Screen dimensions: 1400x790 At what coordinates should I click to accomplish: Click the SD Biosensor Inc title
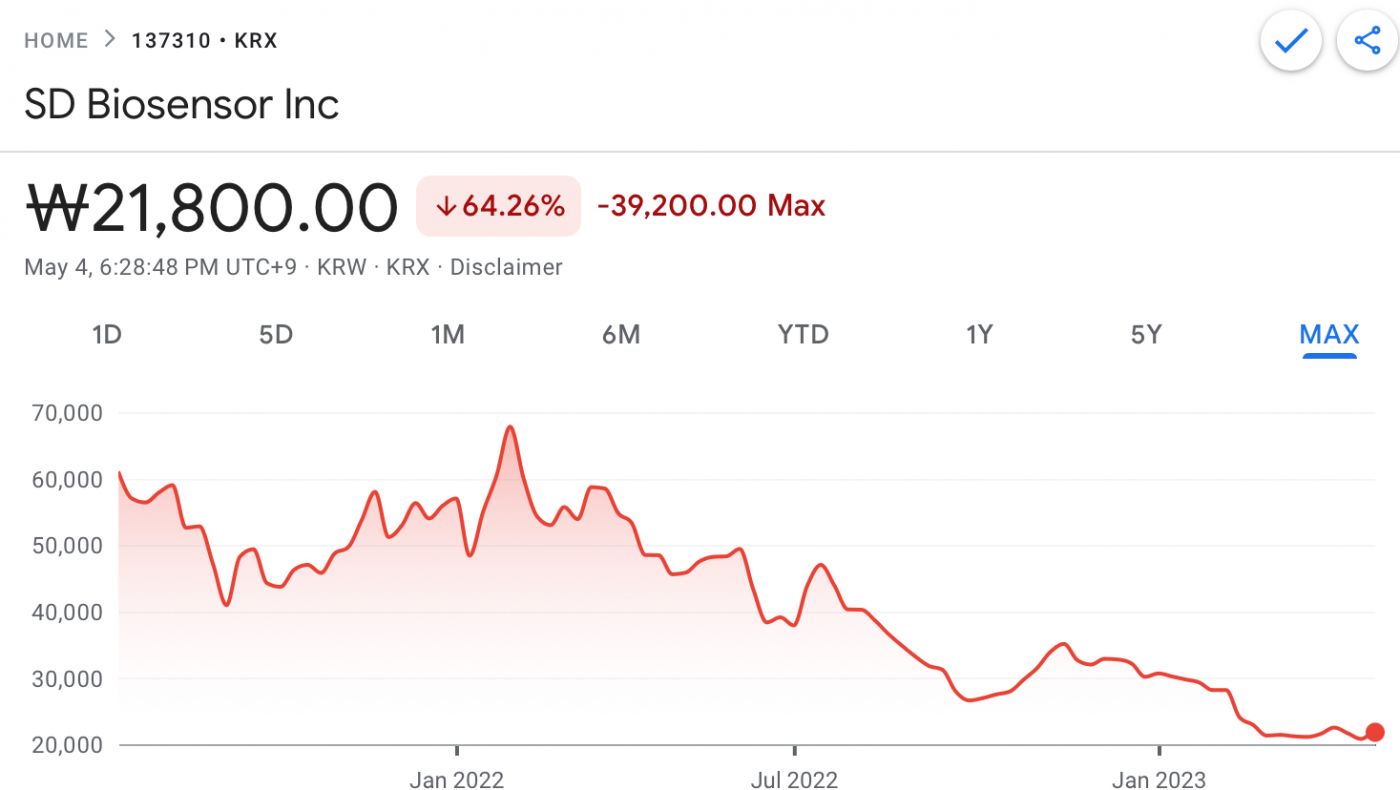coord(182,104)
